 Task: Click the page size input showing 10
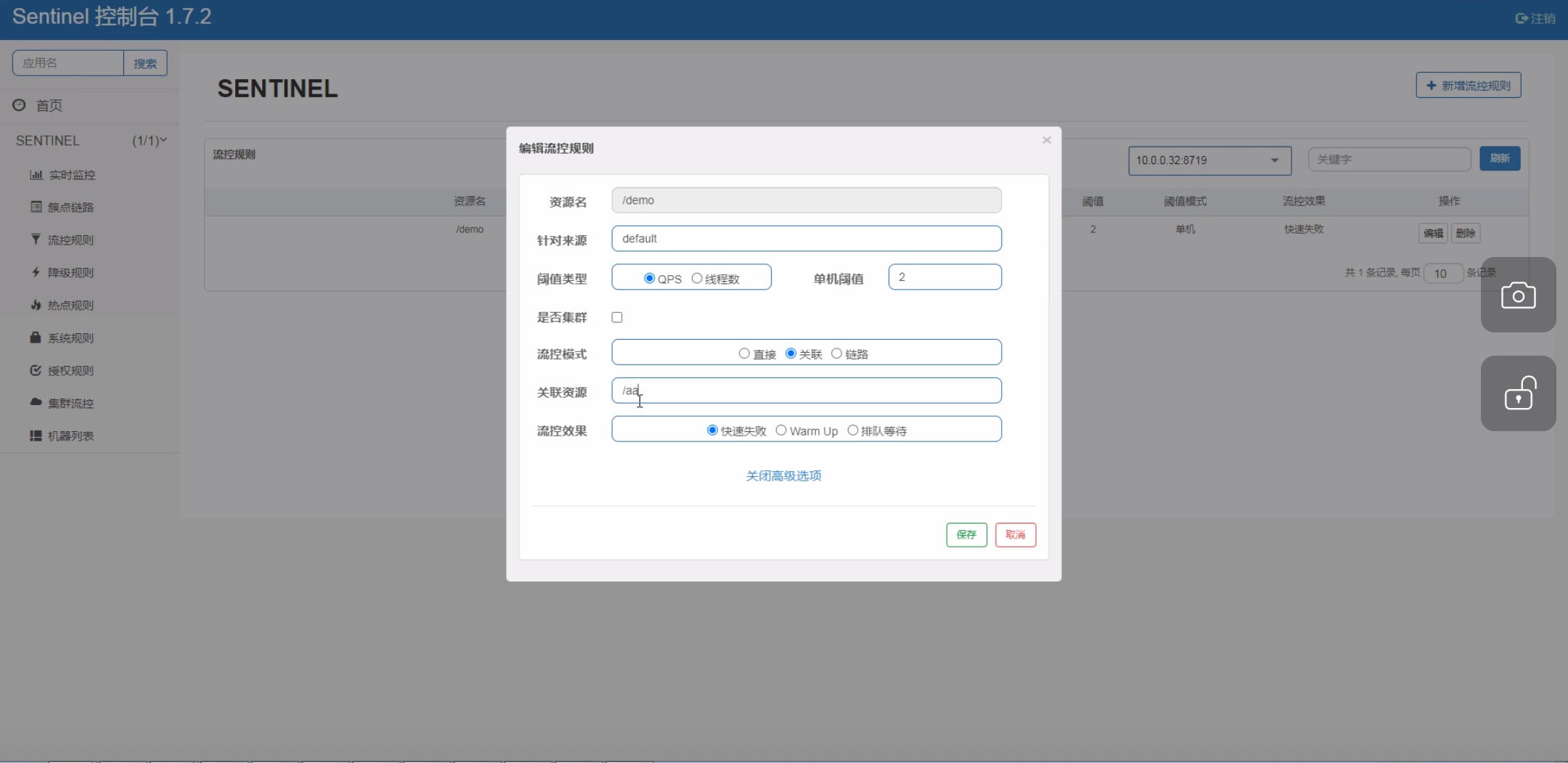click(x=1442, y=274)
